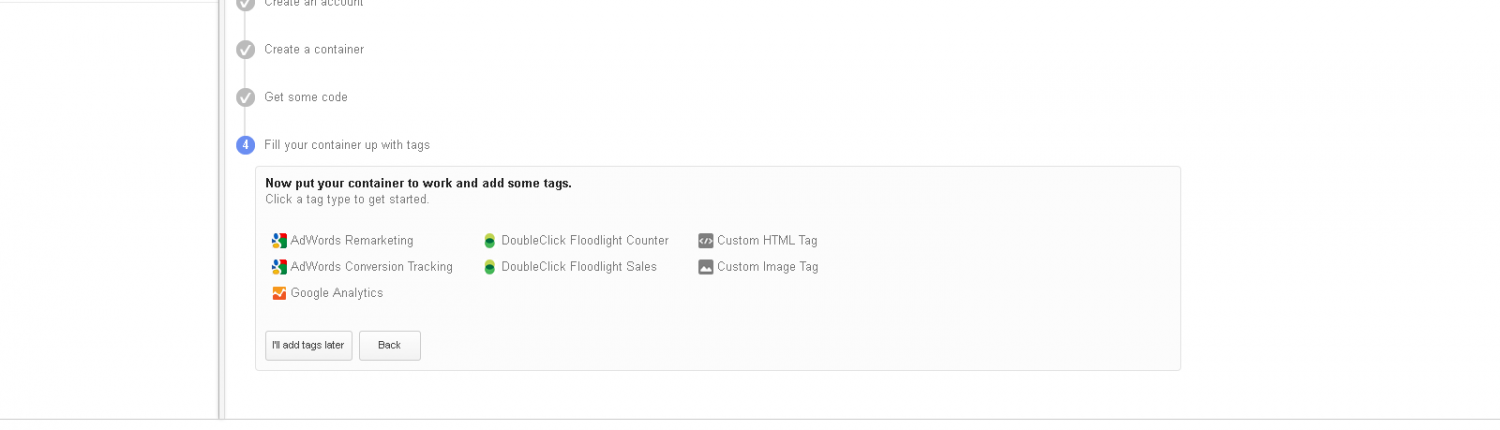The height and width of the screenshot is (430, 1500).
Task: Click the Custom HTML Tag code icon
Action: (706, 241)
